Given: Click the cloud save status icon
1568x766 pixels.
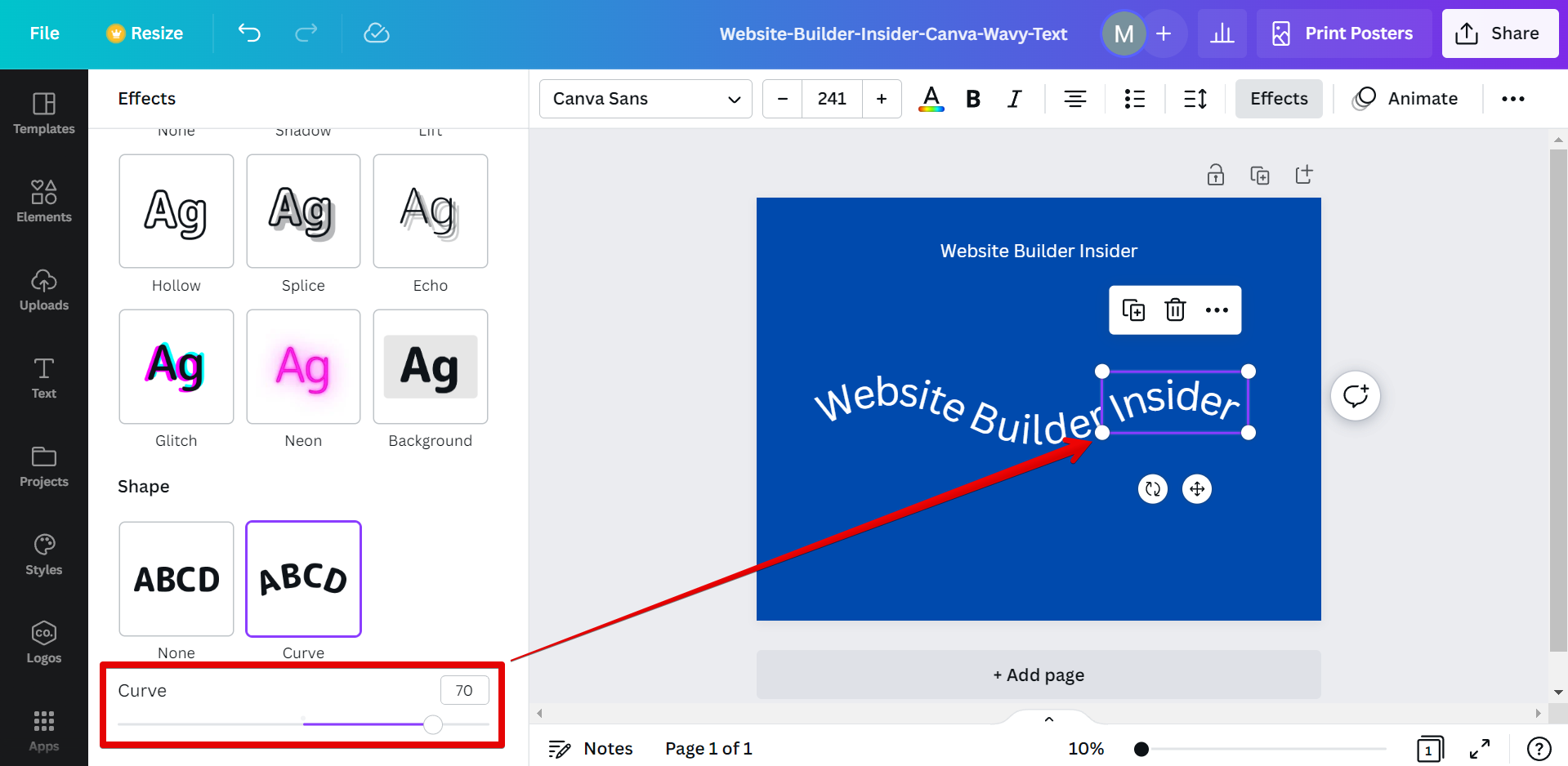Looking at the screenshot, I should [376, 33].
